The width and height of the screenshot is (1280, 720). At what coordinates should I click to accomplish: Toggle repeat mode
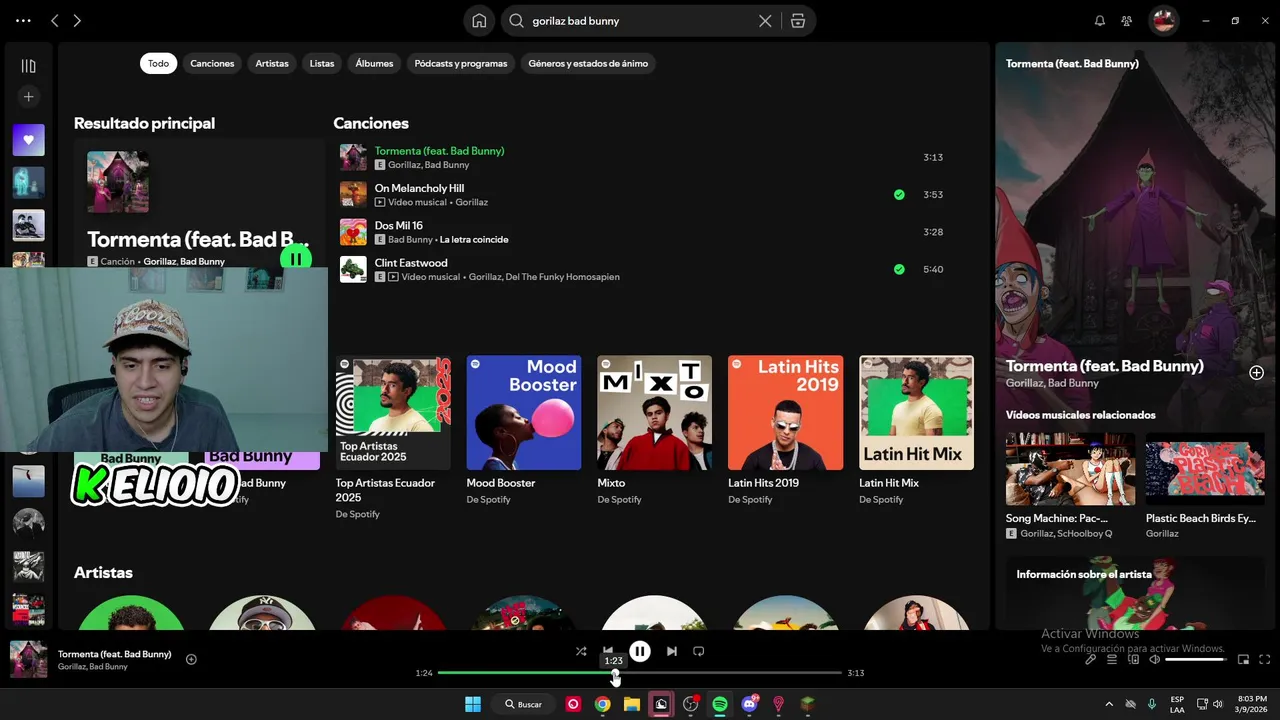(x=699, y=651)
